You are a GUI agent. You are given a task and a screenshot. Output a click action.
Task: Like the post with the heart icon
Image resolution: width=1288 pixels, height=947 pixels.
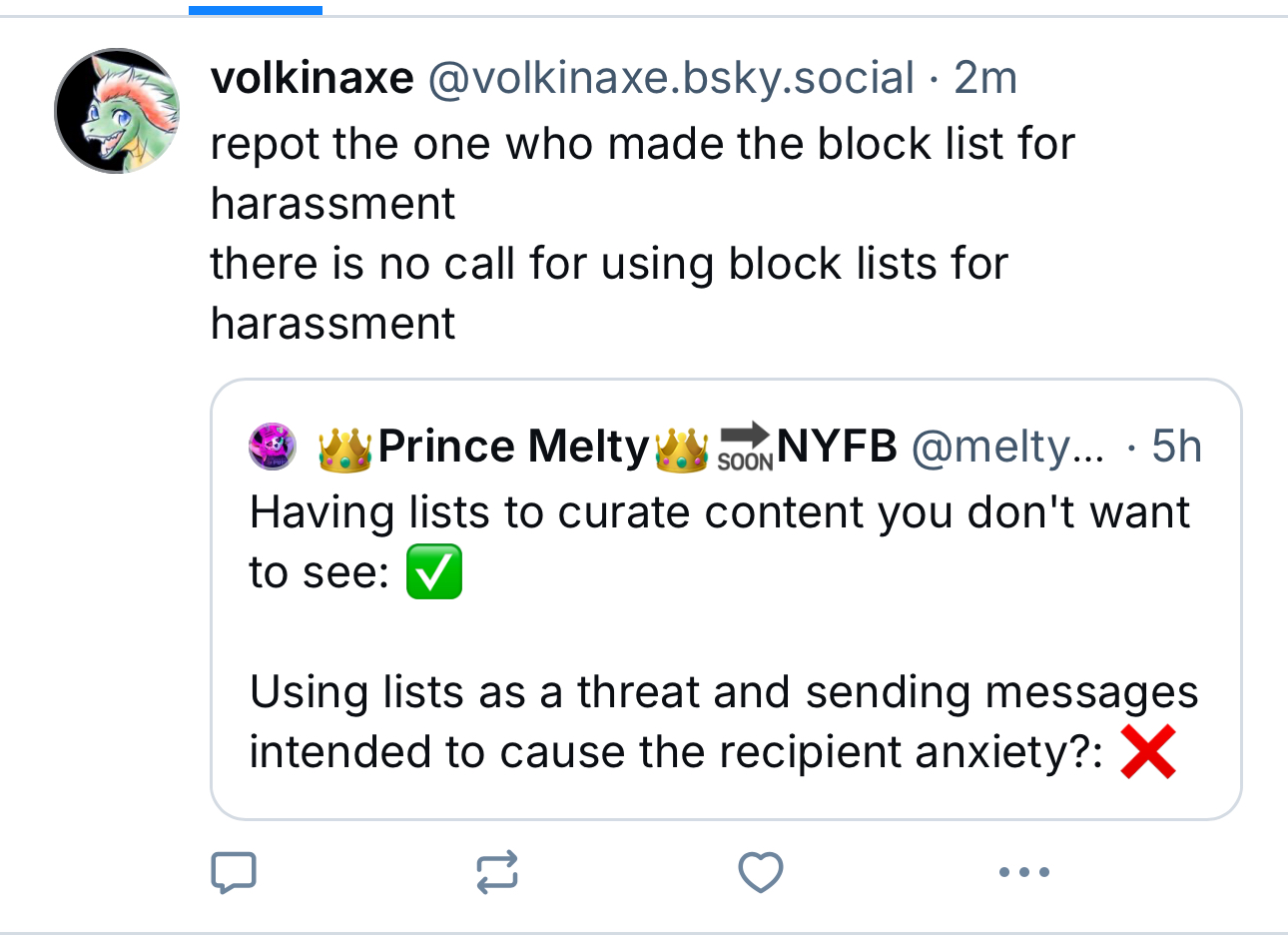click(x=761, y=872)
